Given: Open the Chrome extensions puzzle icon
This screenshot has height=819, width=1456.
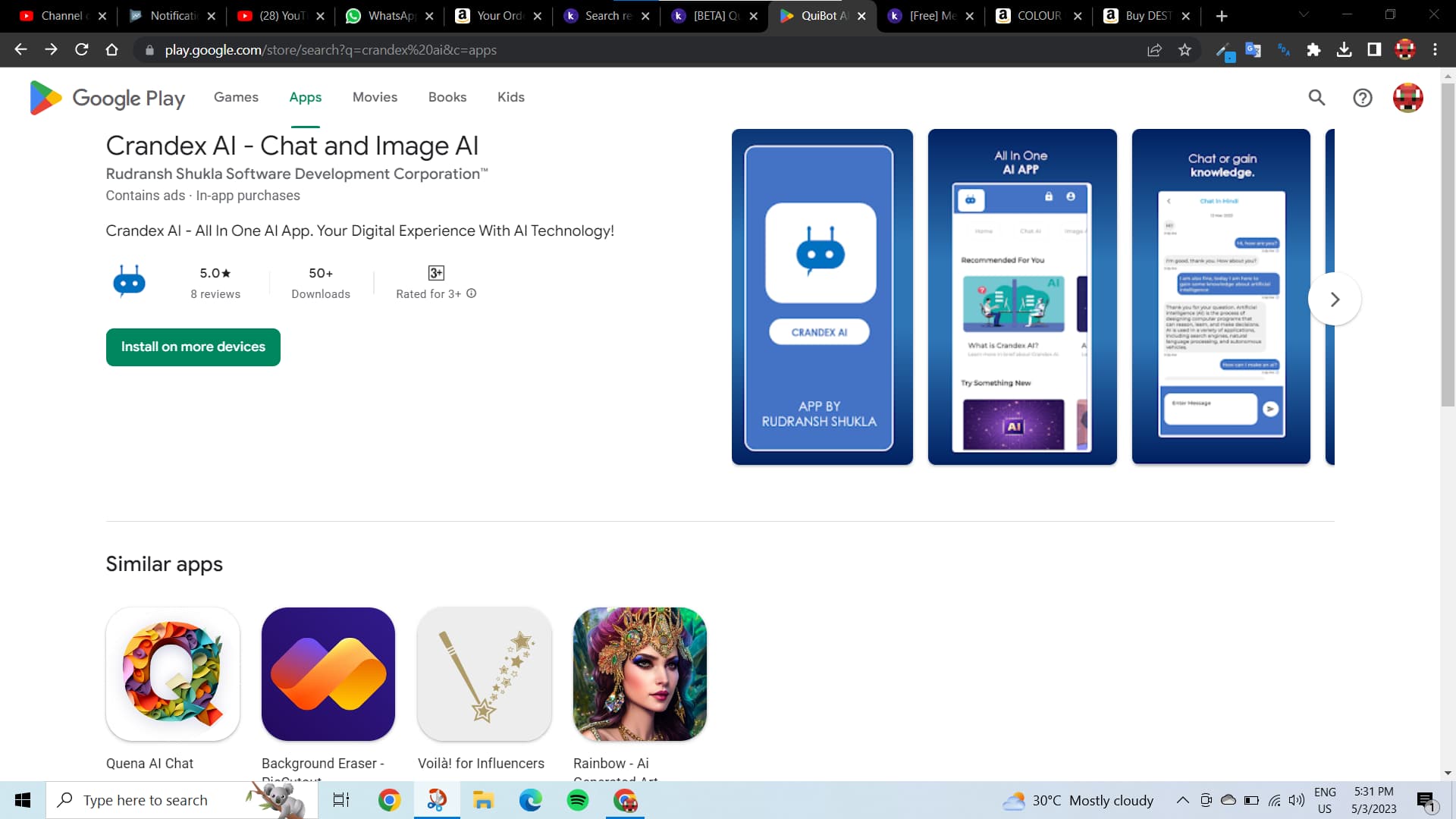Looking at the screenshot, I should [1313, 50].
